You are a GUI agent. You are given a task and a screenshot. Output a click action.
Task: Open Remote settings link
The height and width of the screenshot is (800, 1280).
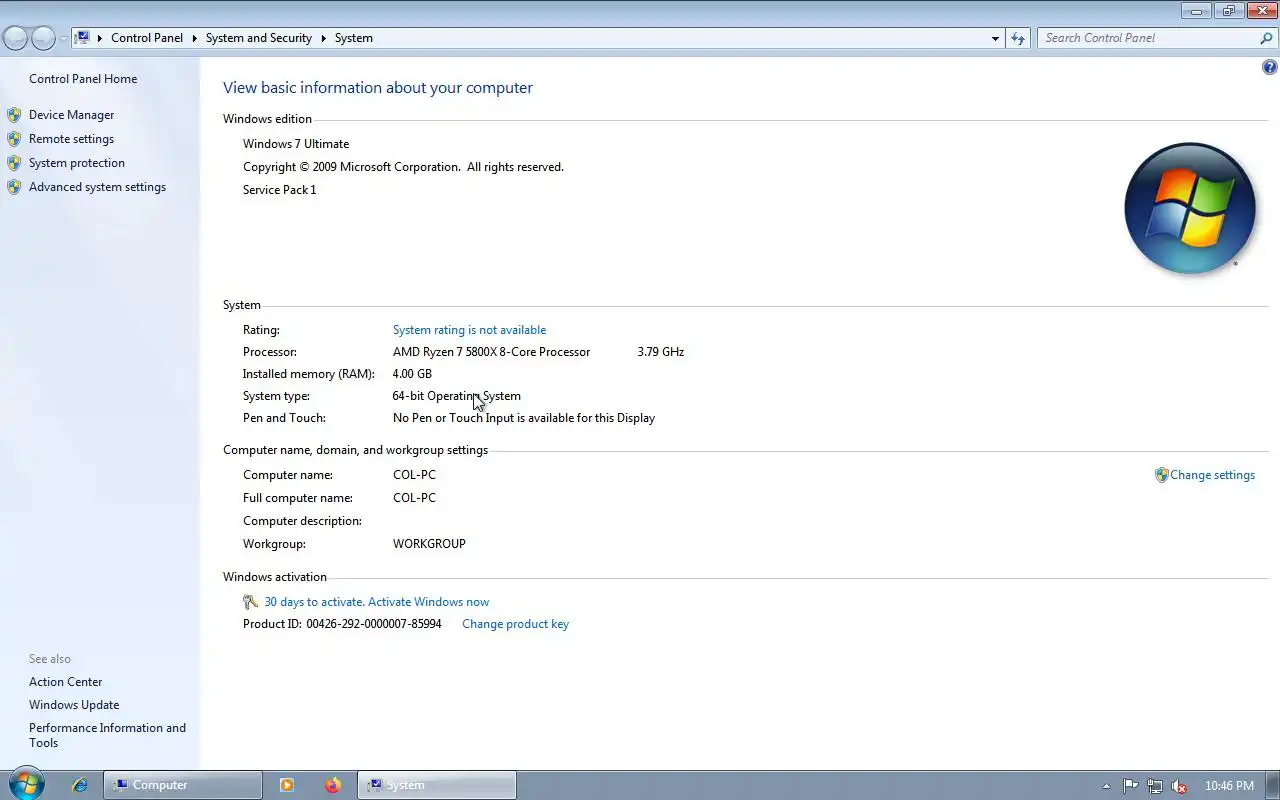71,139
